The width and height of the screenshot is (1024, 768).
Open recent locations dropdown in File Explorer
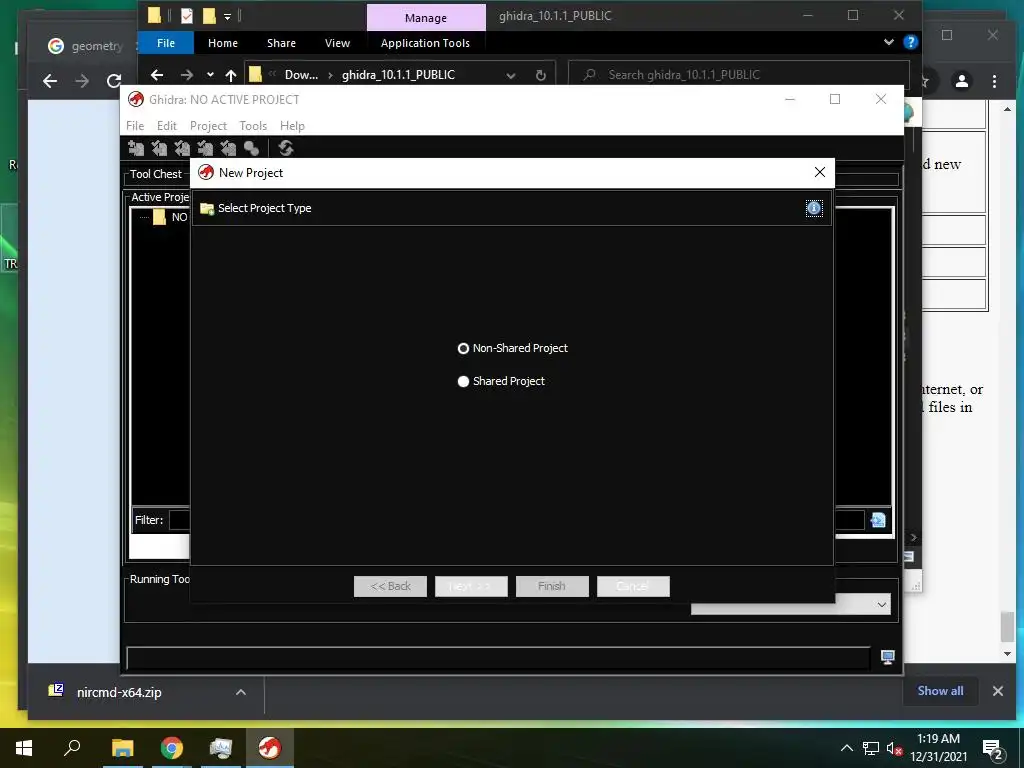[210, 75]
